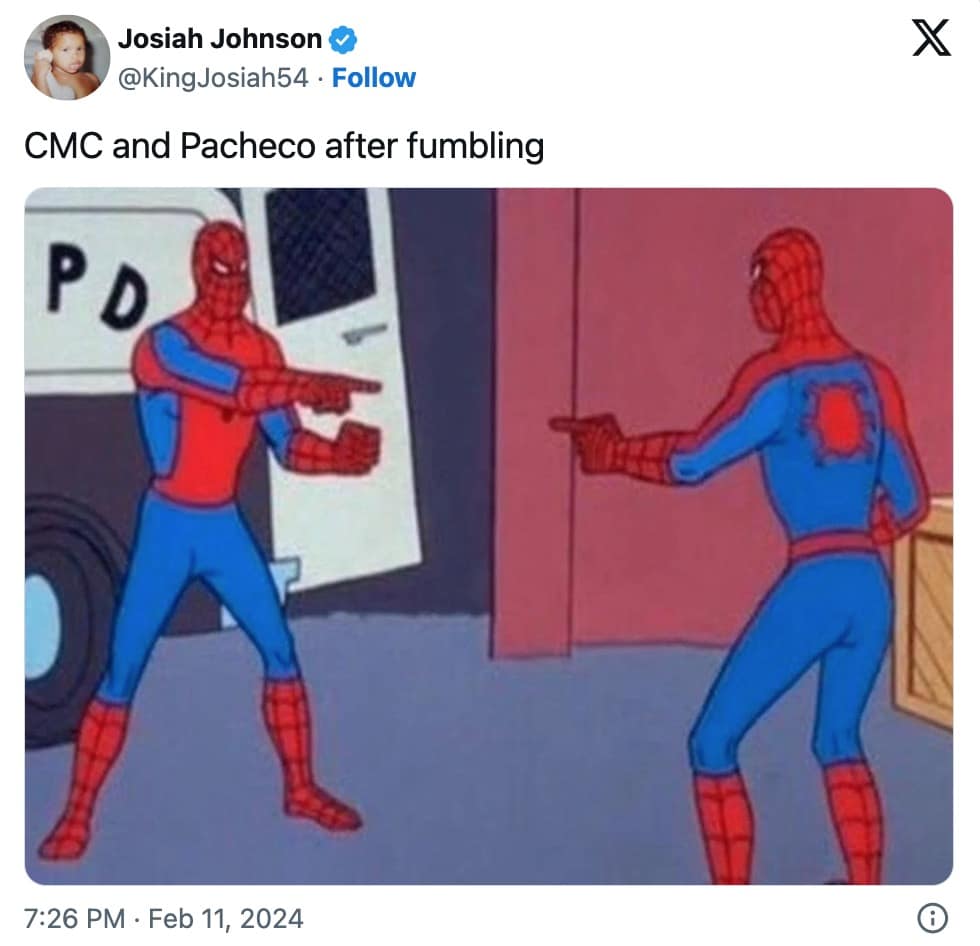Click the left Spider-Man's masked head
This screenshot has width=980, height=946.
click(x=220, y=266)
